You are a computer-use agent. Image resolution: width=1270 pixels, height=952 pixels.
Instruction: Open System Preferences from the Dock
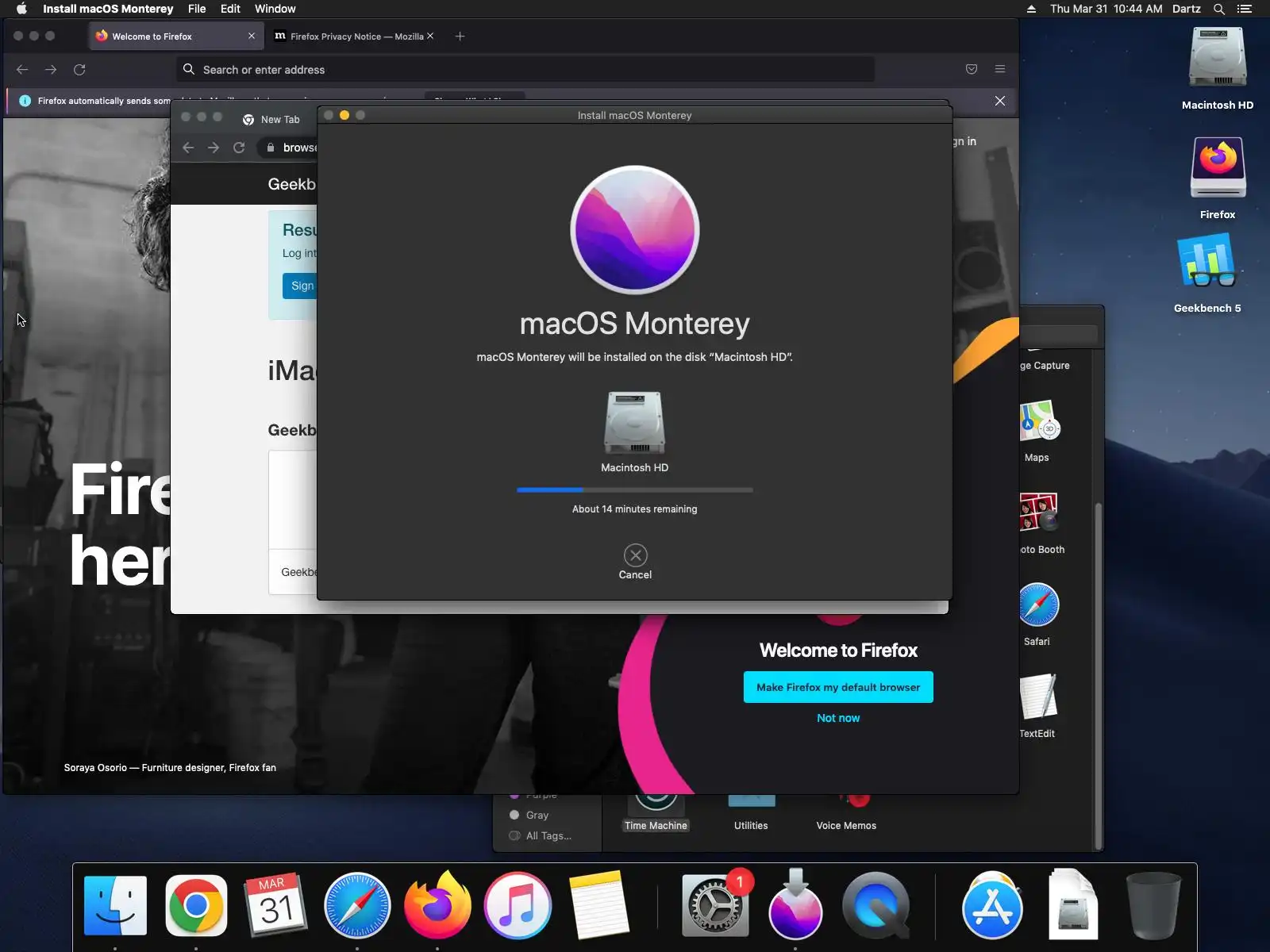click(x=715, y=906)
